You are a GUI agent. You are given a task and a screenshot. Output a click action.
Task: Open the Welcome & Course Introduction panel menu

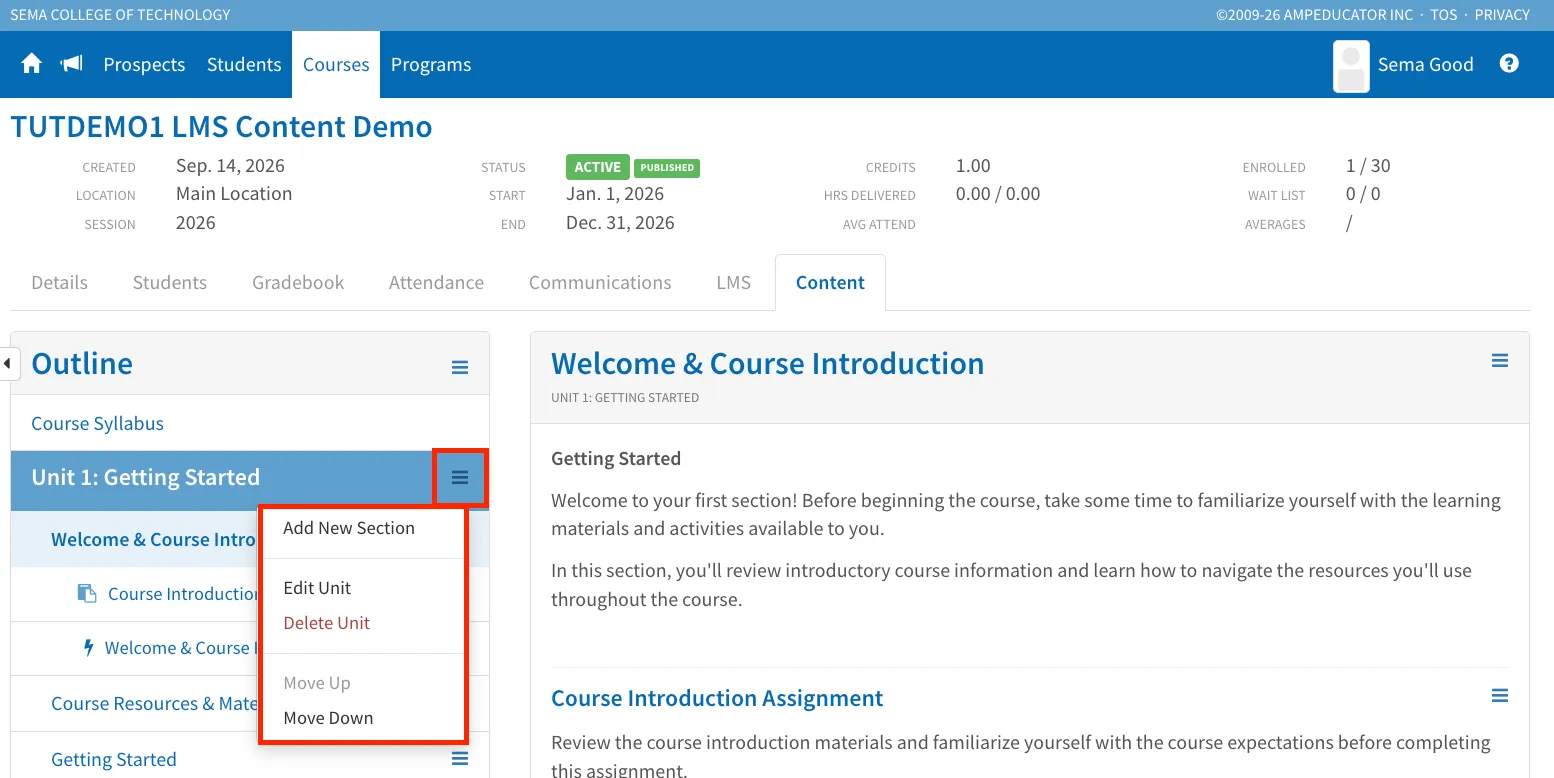pos(1500,360)
